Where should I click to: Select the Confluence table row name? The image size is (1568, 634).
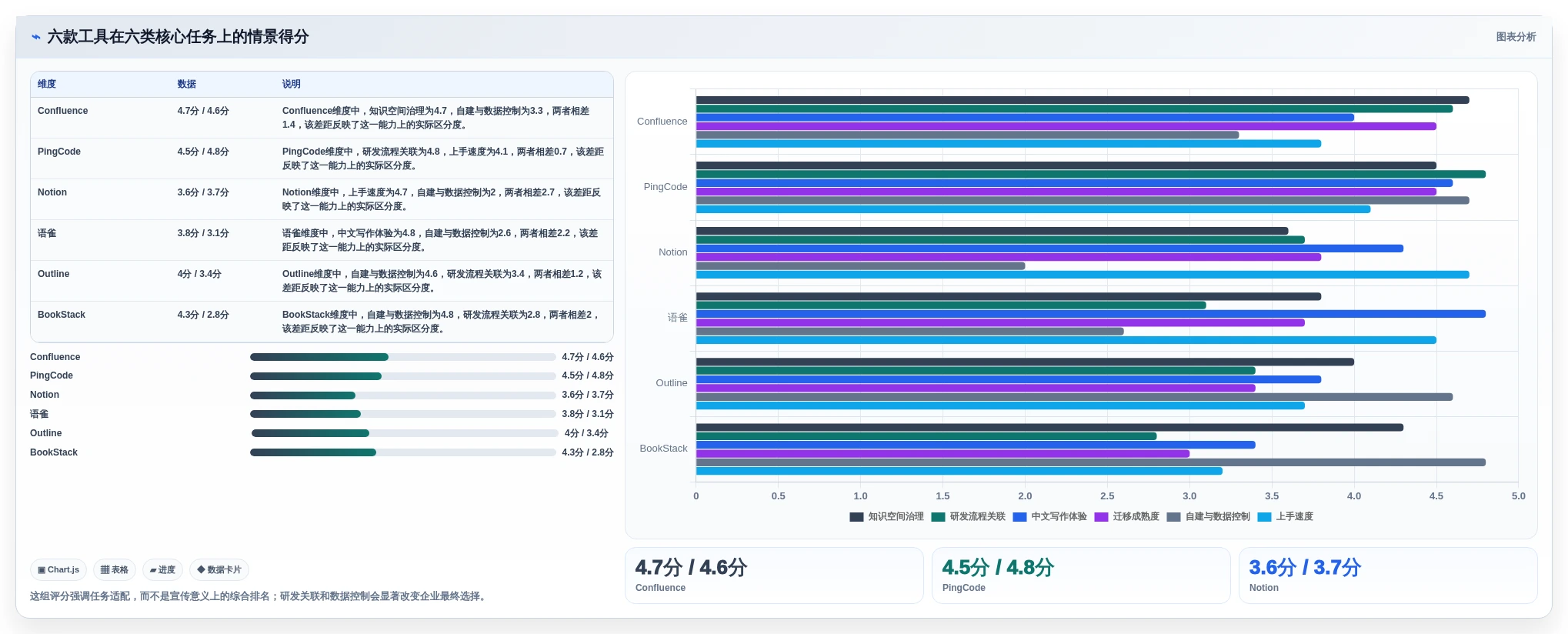click(x=63, y=111)
